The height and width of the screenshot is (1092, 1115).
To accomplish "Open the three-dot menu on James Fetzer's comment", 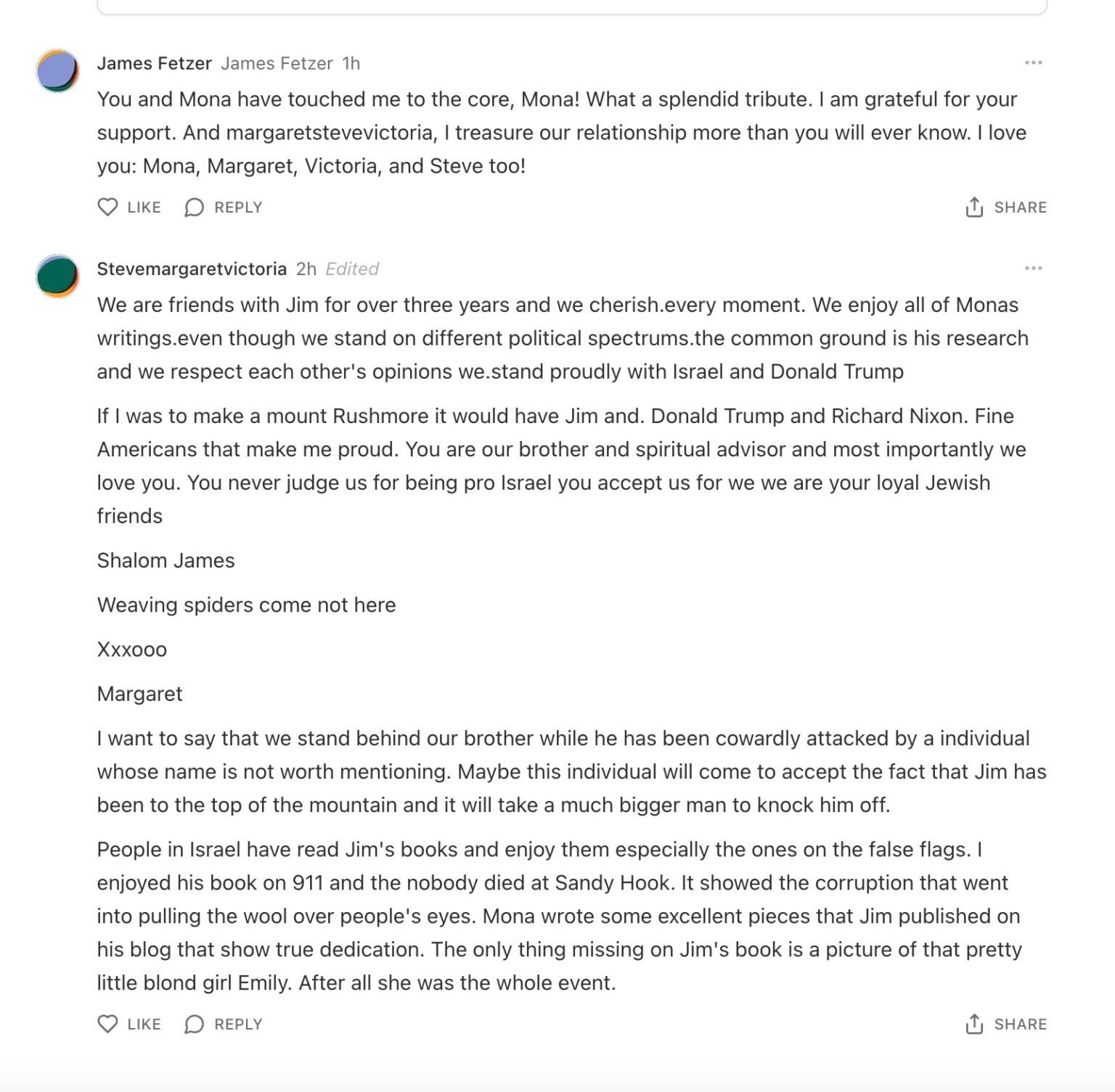I will tap(1033, 63).
